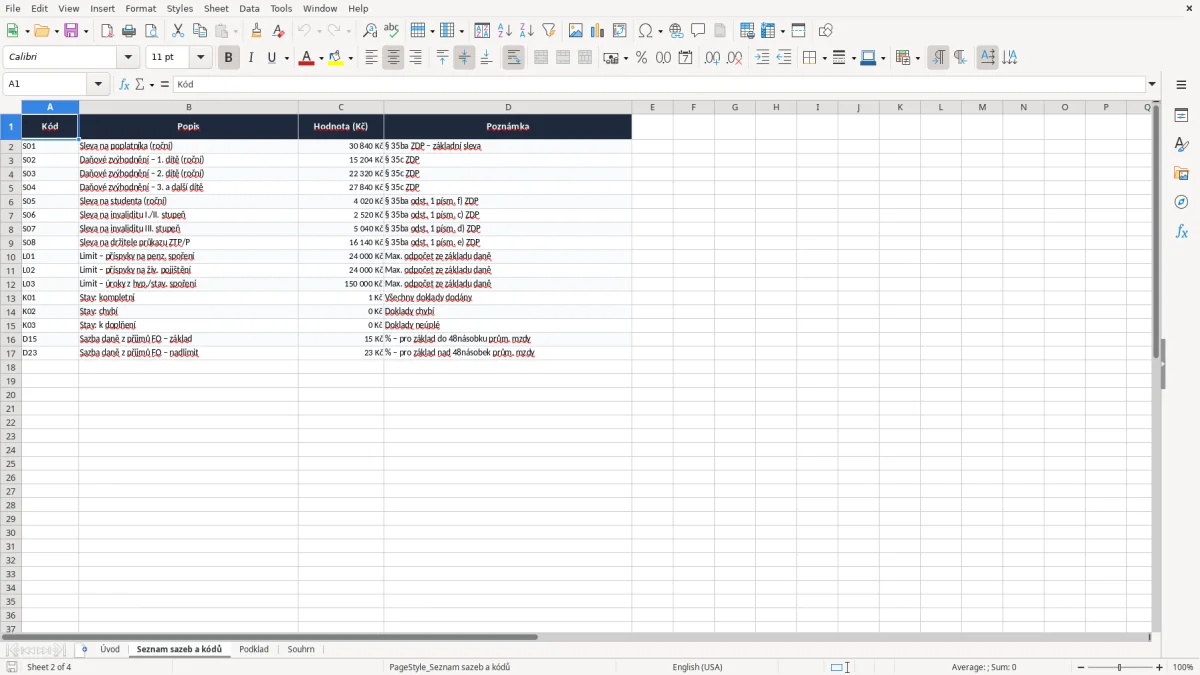Insert chart icon
Screen dimensions: 1200x675
(598, 31)
